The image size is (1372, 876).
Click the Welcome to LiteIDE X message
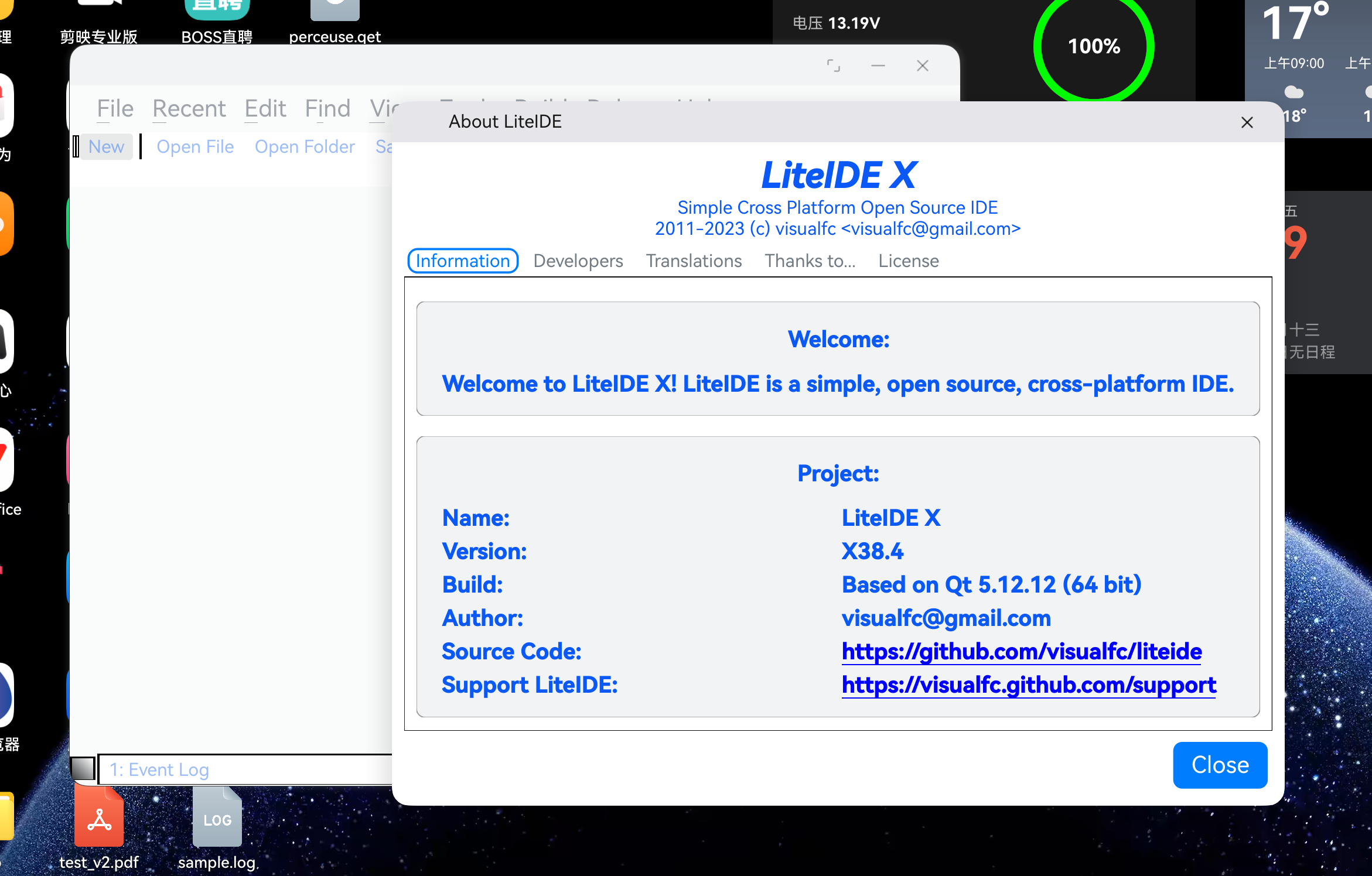pos(838,384)
